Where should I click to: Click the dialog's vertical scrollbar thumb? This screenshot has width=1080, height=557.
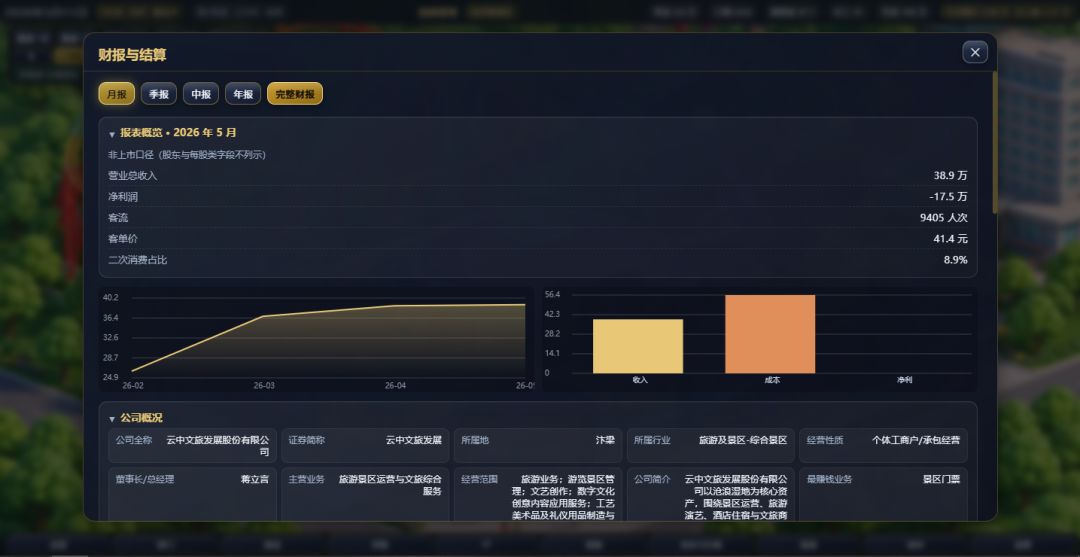tap(995, 142)
